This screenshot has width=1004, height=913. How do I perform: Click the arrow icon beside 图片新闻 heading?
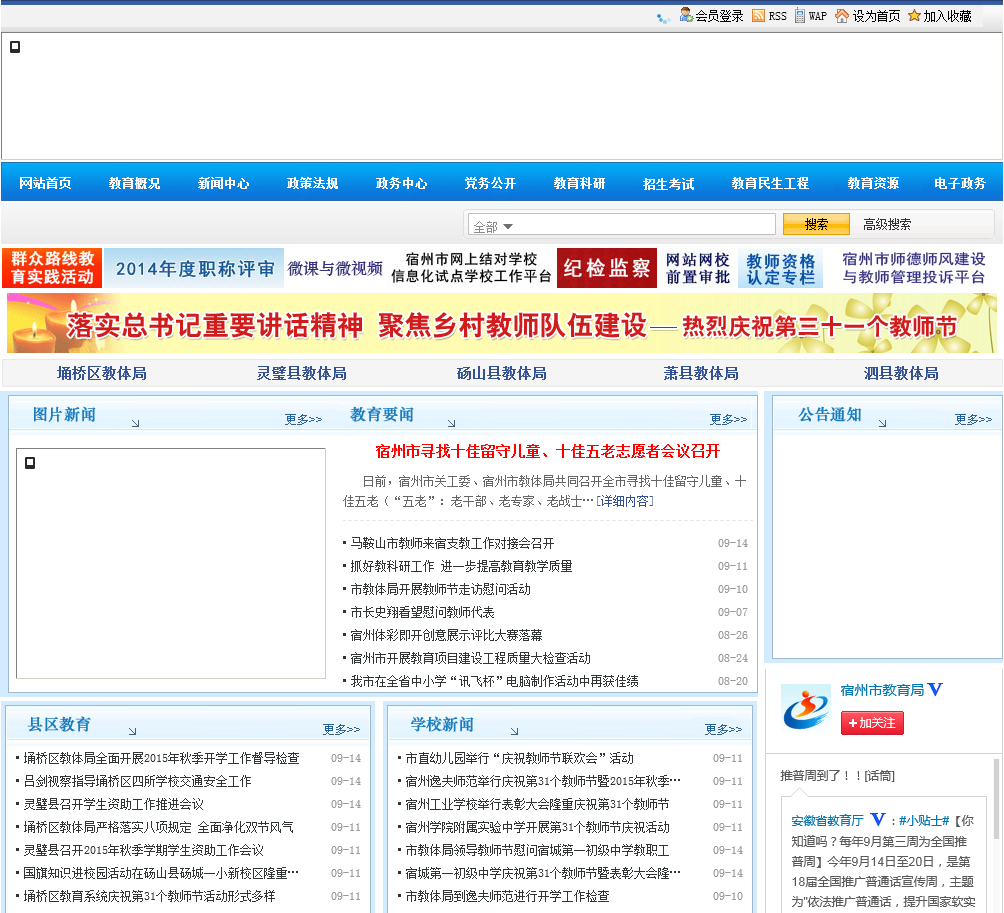tap(135, 423)
